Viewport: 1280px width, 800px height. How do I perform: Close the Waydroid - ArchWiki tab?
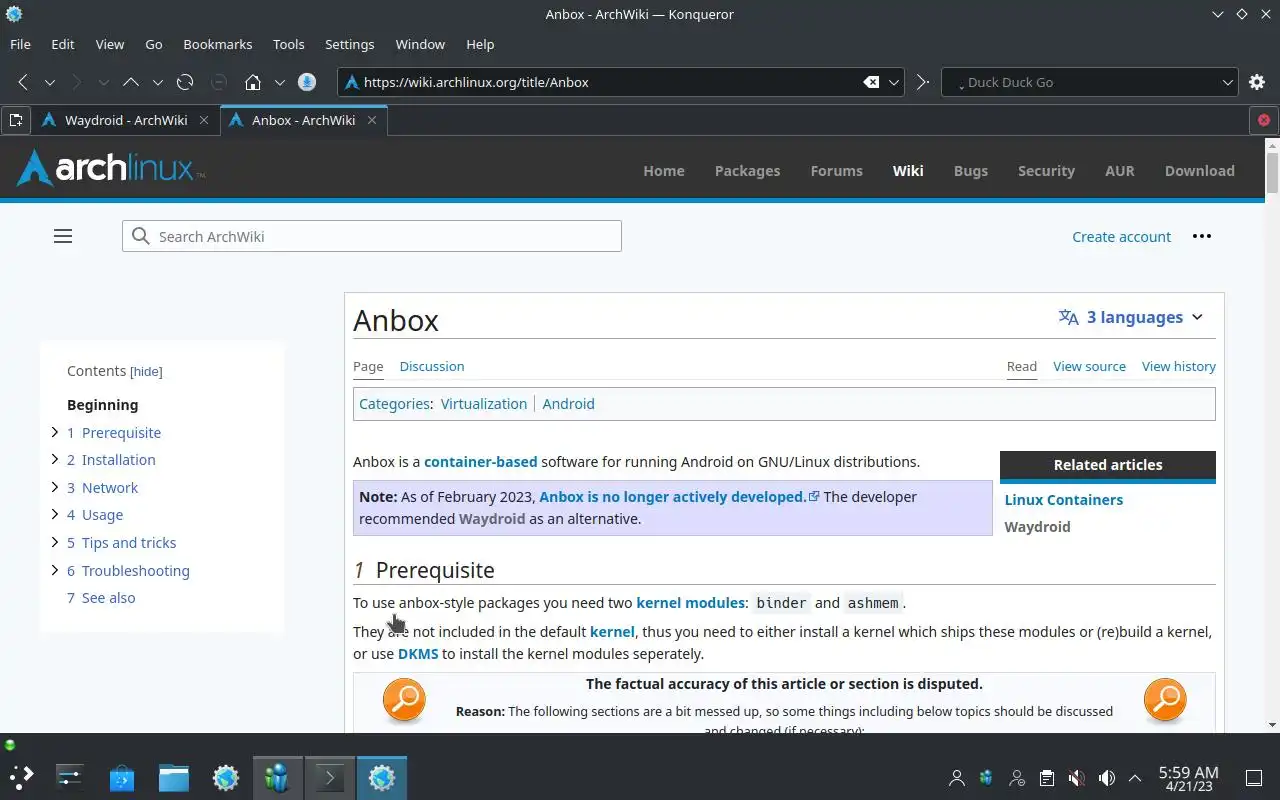tap(204, 120)
